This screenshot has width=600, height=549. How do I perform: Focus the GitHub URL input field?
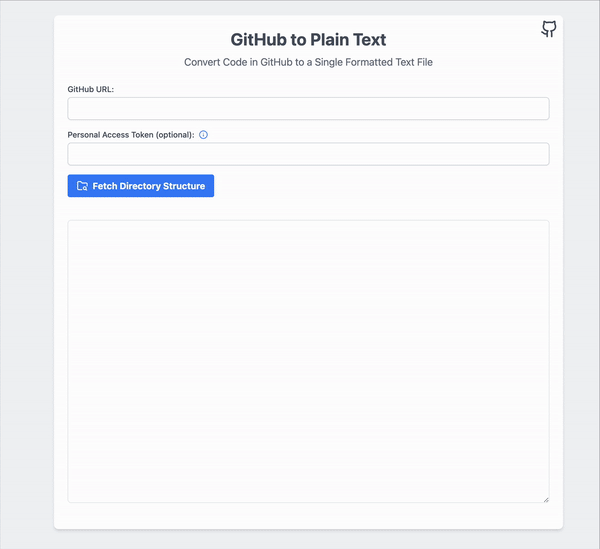308,108
